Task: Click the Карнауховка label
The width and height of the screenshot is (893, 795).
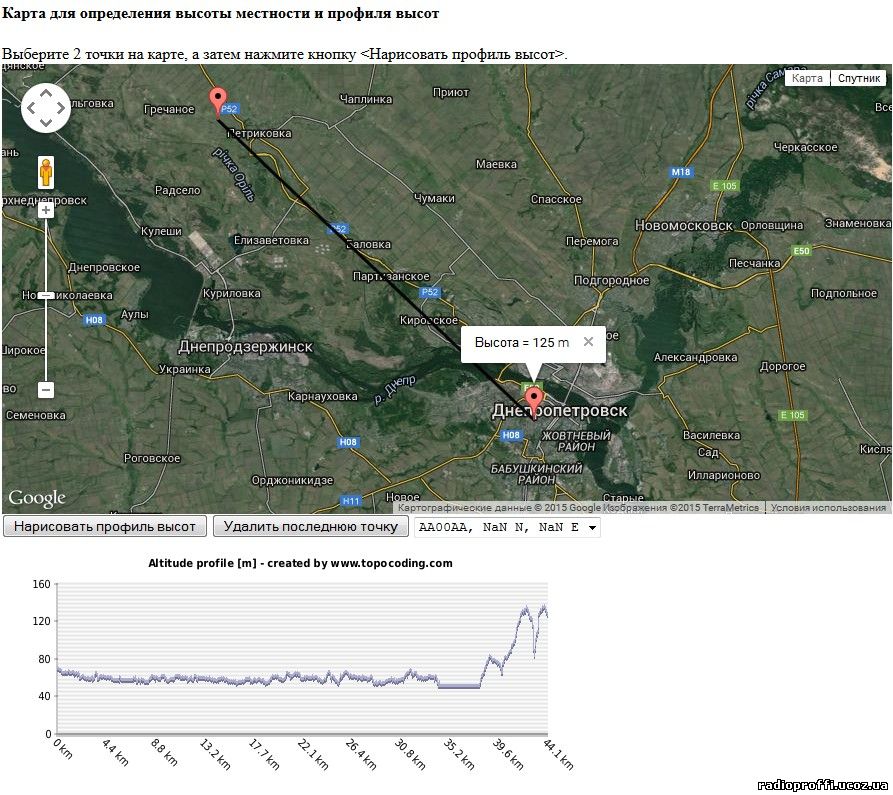Action: pos(322,396)
